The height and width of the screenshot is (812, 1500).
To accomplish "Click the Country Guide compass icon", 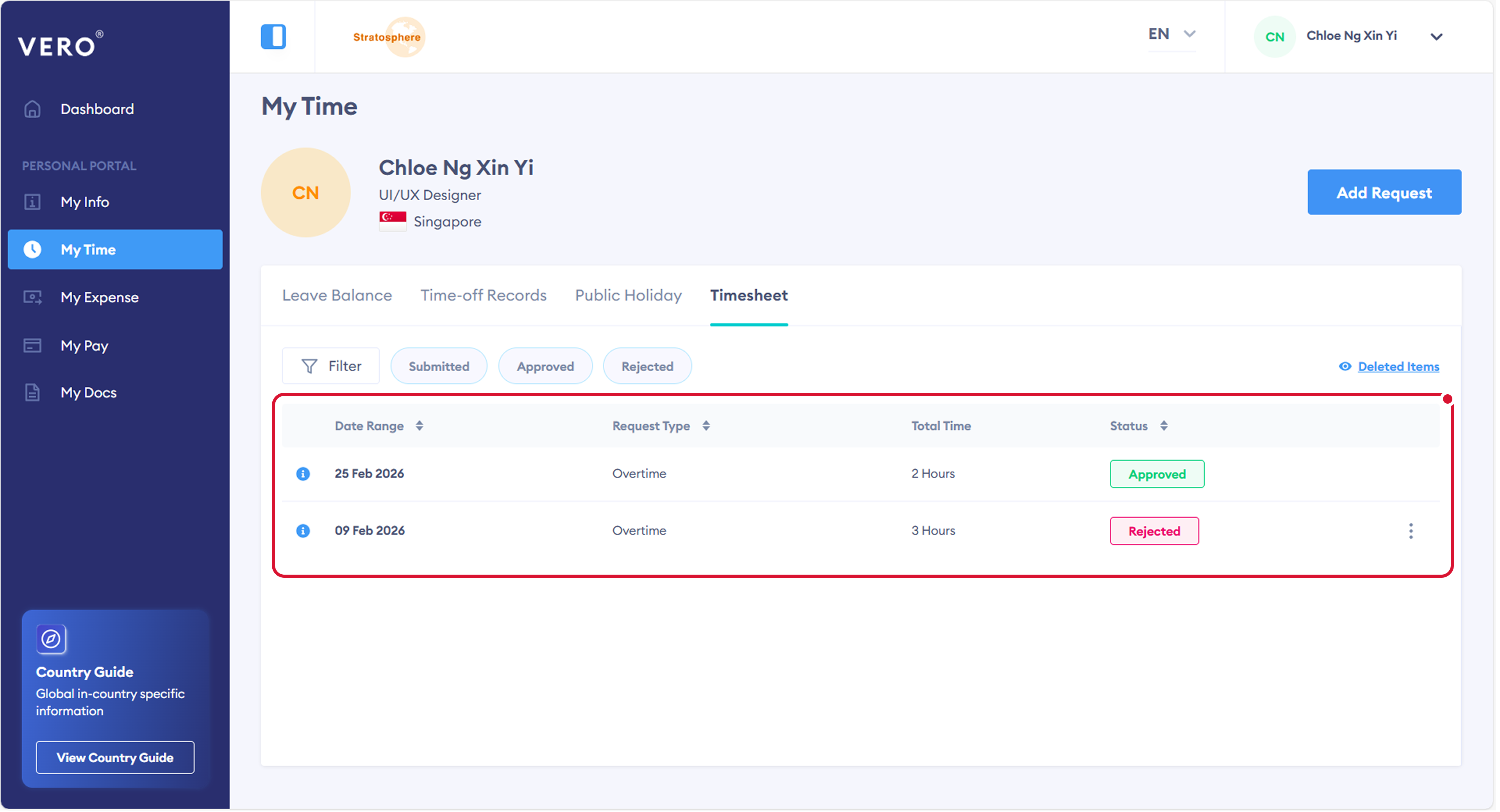I will coord(51,639).
